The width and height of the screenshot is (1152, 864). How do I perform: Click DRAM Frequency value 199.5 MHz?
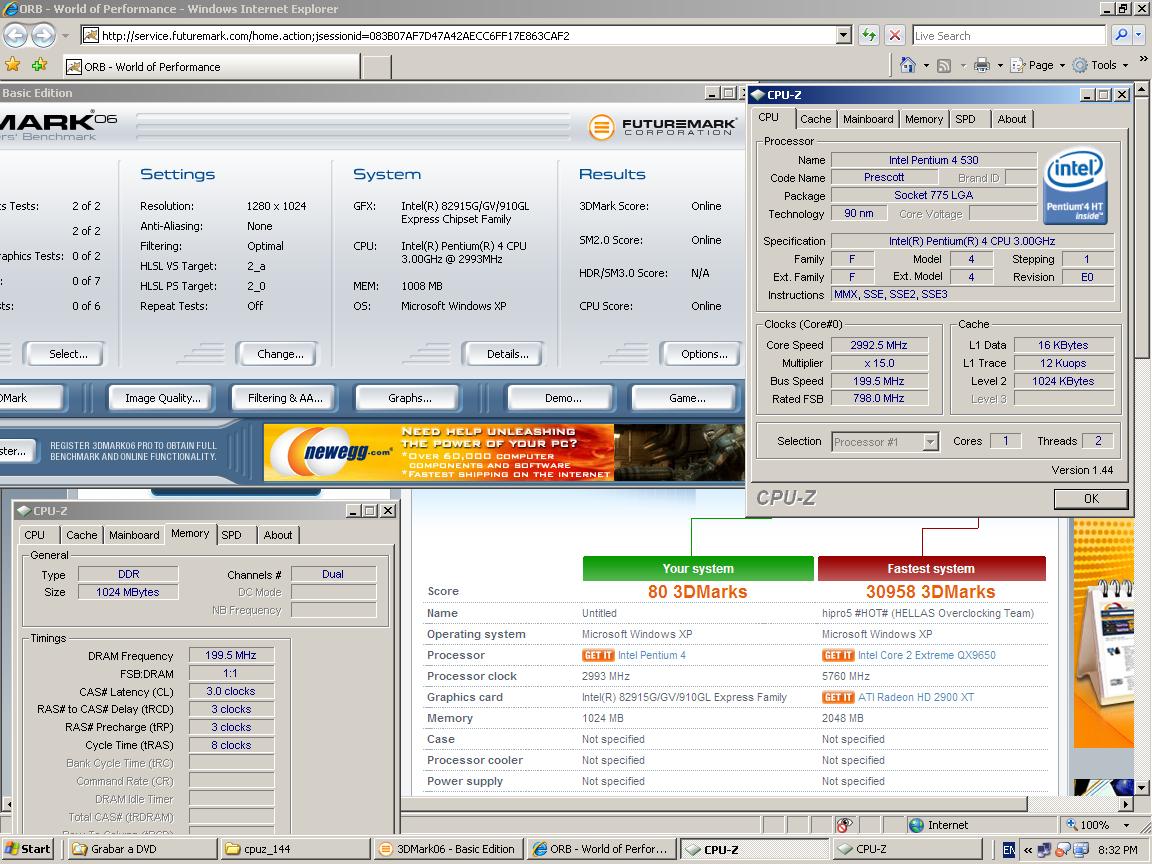coord(231,655)
